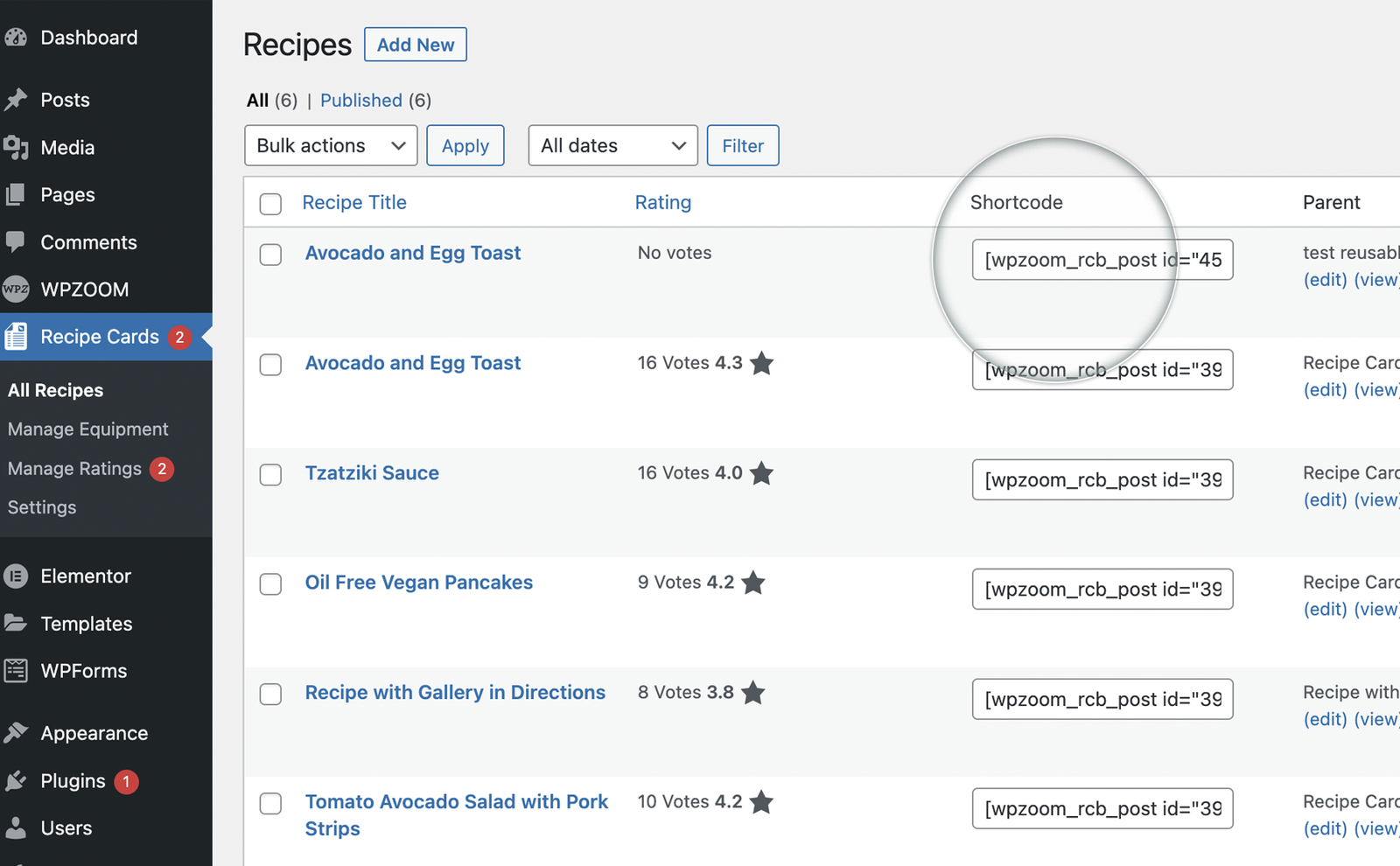Open Media via its camera icon
This screenshot has height=866, width=1400.
coord(16,147)
